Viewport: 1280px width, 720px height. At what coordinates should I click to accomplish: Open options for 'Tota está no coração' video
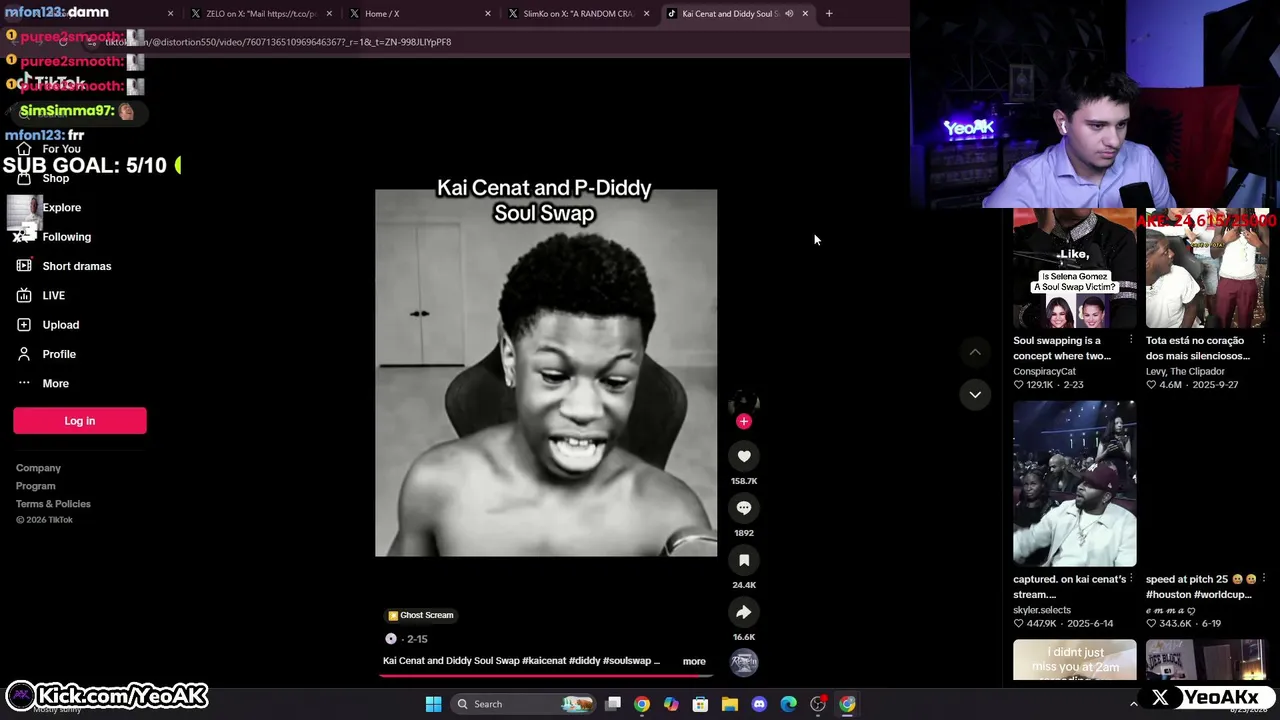[x=1263, y=340]
